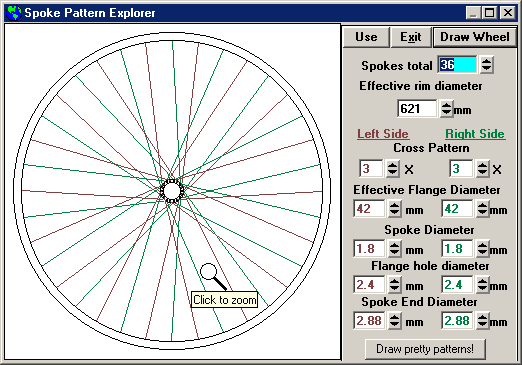Open the Right Side link

pos(475,134)
